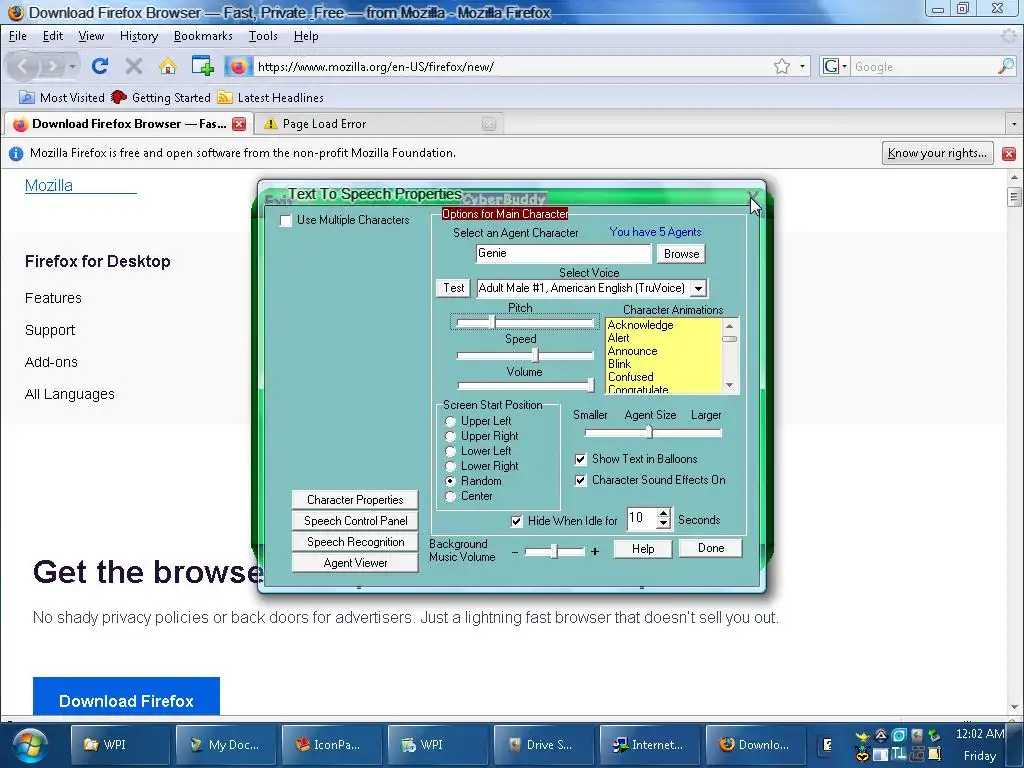Go back with the browser Back arrow
The width and height of the screenshot is (1024, 768).
click(23, 66)
